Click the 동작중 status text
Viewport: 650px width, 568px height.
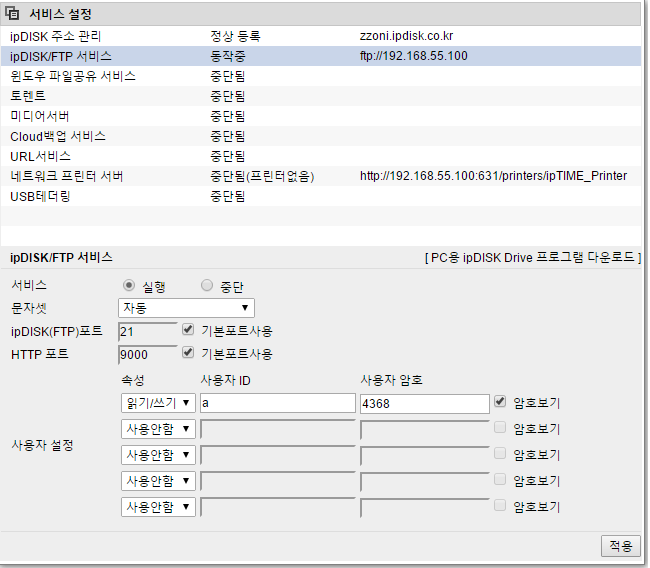tap(228, 56)
